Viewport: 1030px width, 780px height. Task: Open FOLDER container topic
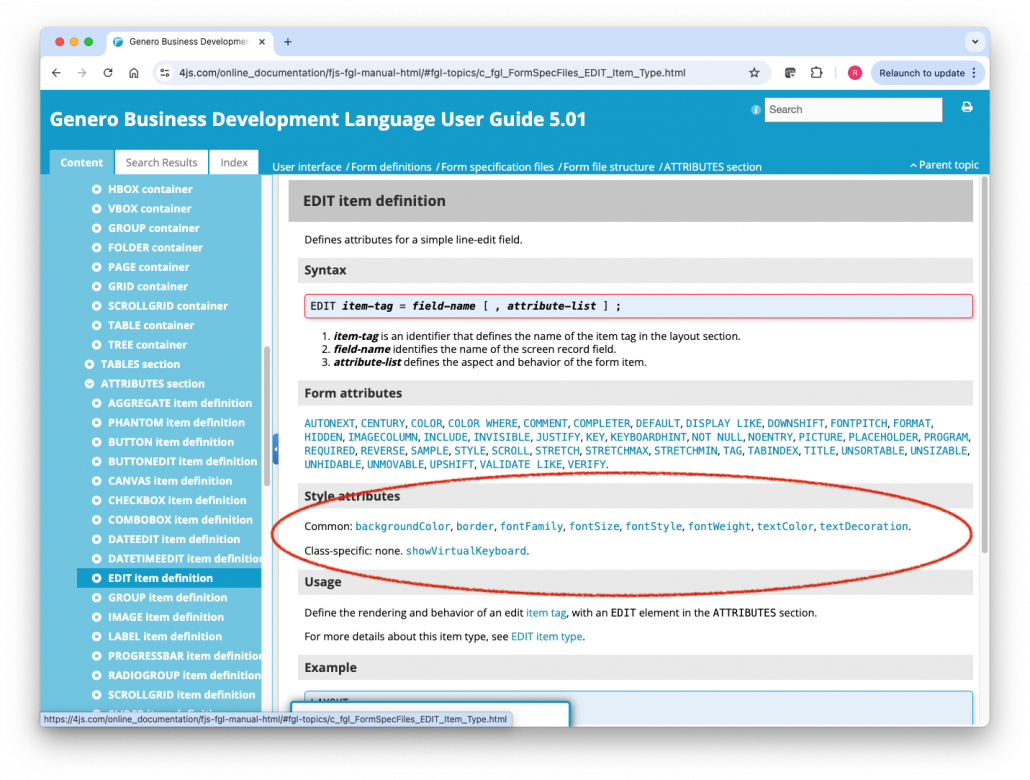point(155,248)
